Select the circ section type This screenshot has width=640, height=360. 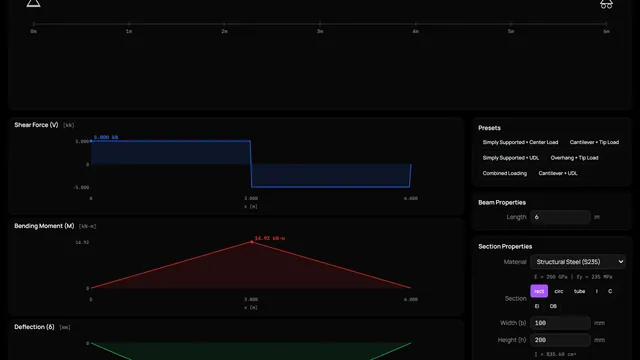(x=559, y=291)
